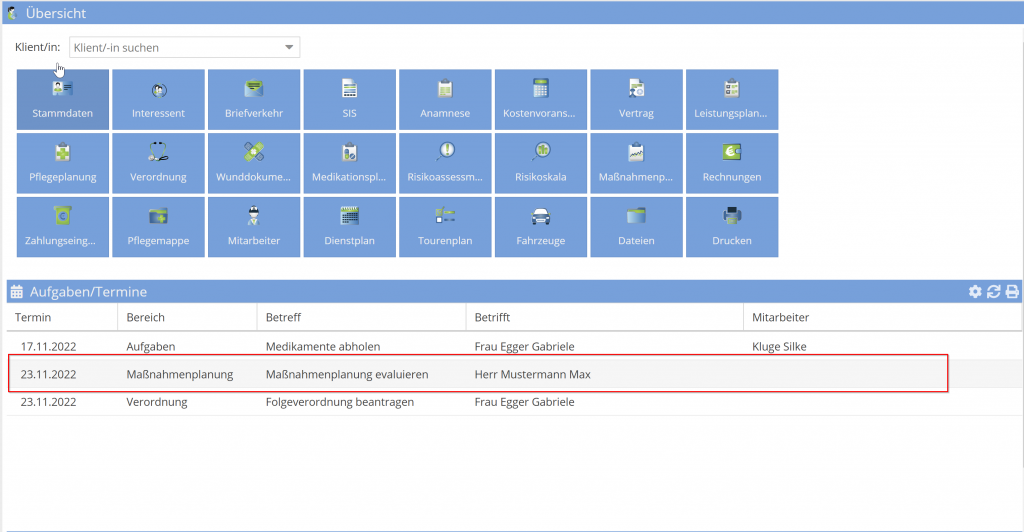Print the Aufgaben/Termine list
Screen dimensions: 1024x532
tap(1011, 292)
